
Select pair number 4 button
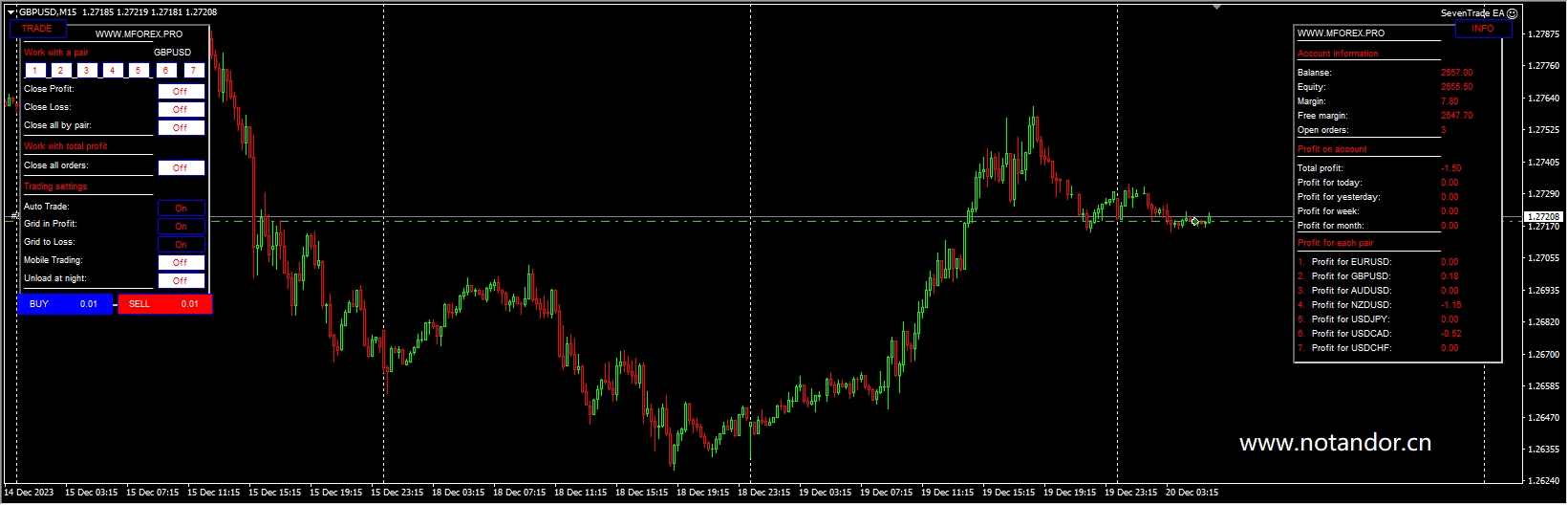tap(113, 71)
